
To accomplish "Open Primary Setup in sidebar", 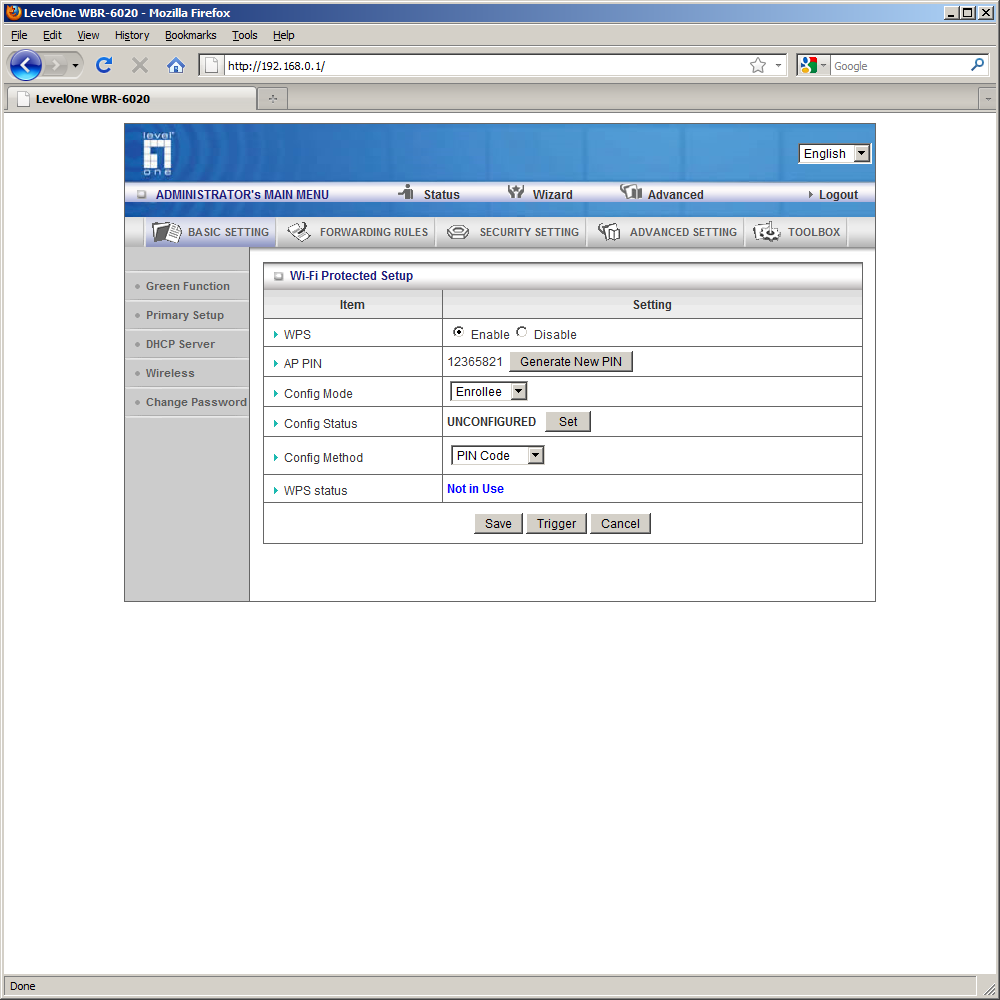I will pos(185,315).
